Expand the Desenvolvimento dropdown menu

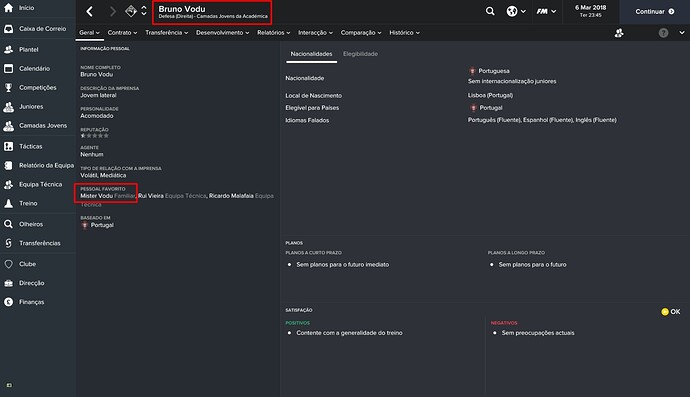pos(223,33)
